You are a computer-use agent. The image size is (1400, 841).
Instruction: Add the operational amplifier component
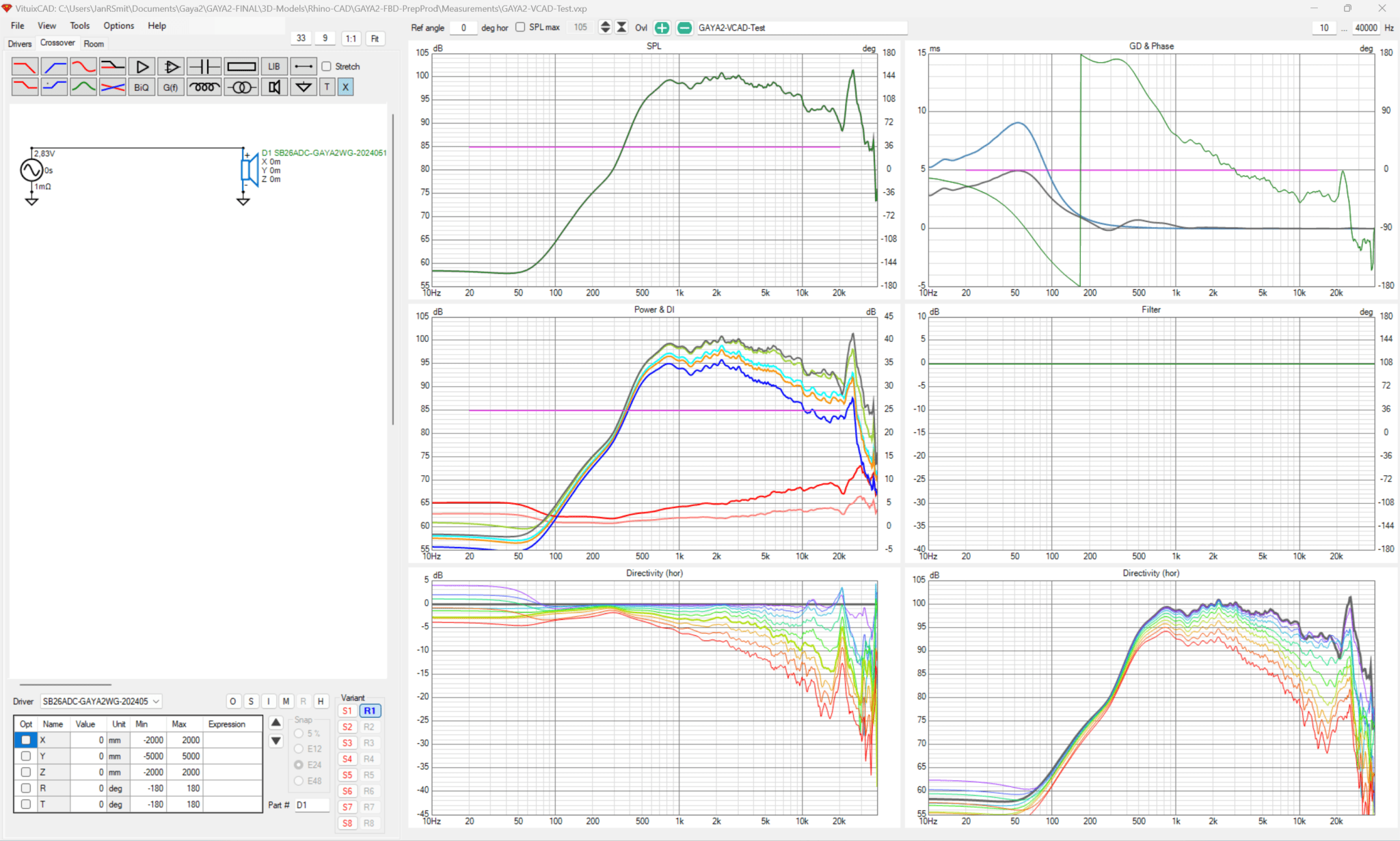[171, 66]
